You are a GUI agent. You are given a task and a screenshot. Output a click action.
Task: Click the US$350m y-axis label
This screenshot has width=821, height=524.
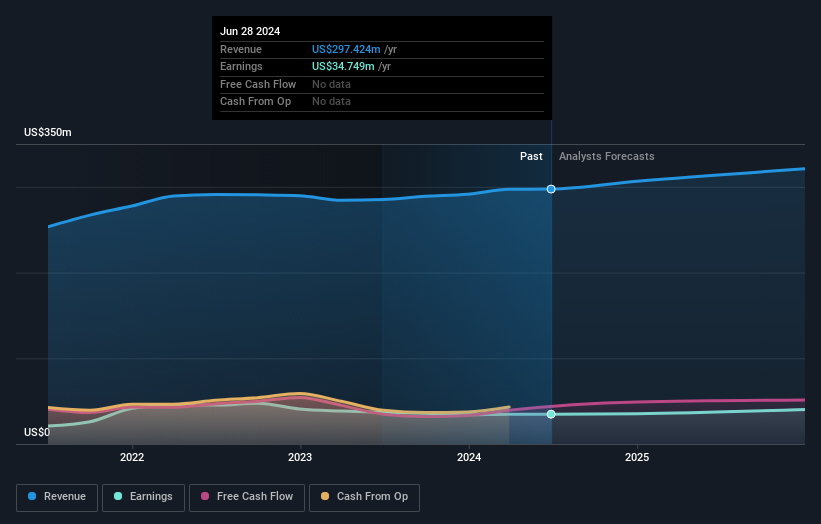tap(48, 132)
